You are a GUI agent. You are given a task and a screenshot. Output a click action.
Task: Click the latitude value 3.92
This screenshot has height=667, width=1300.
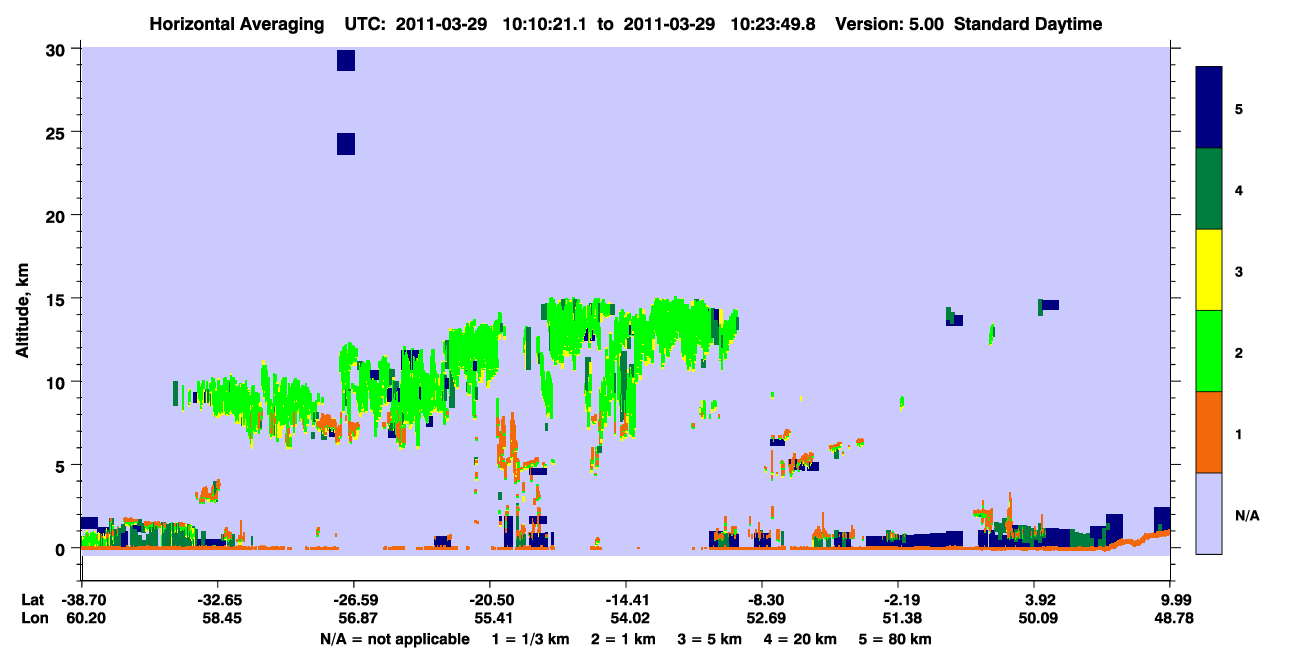click(1035, 601)
